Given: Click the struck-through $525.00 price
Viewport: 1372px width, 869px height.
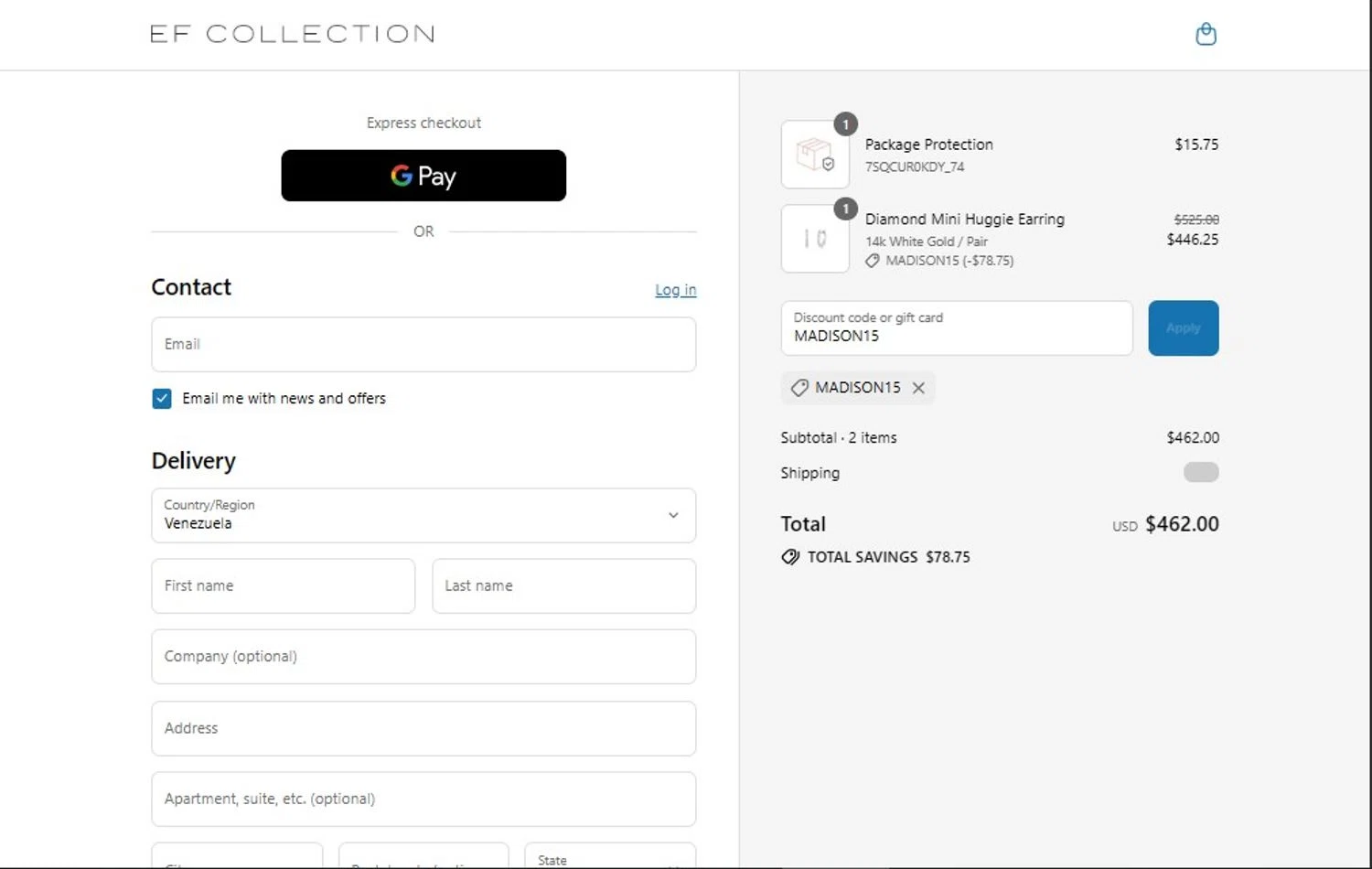Looking at the screenshot, I should pos(1196,220).
